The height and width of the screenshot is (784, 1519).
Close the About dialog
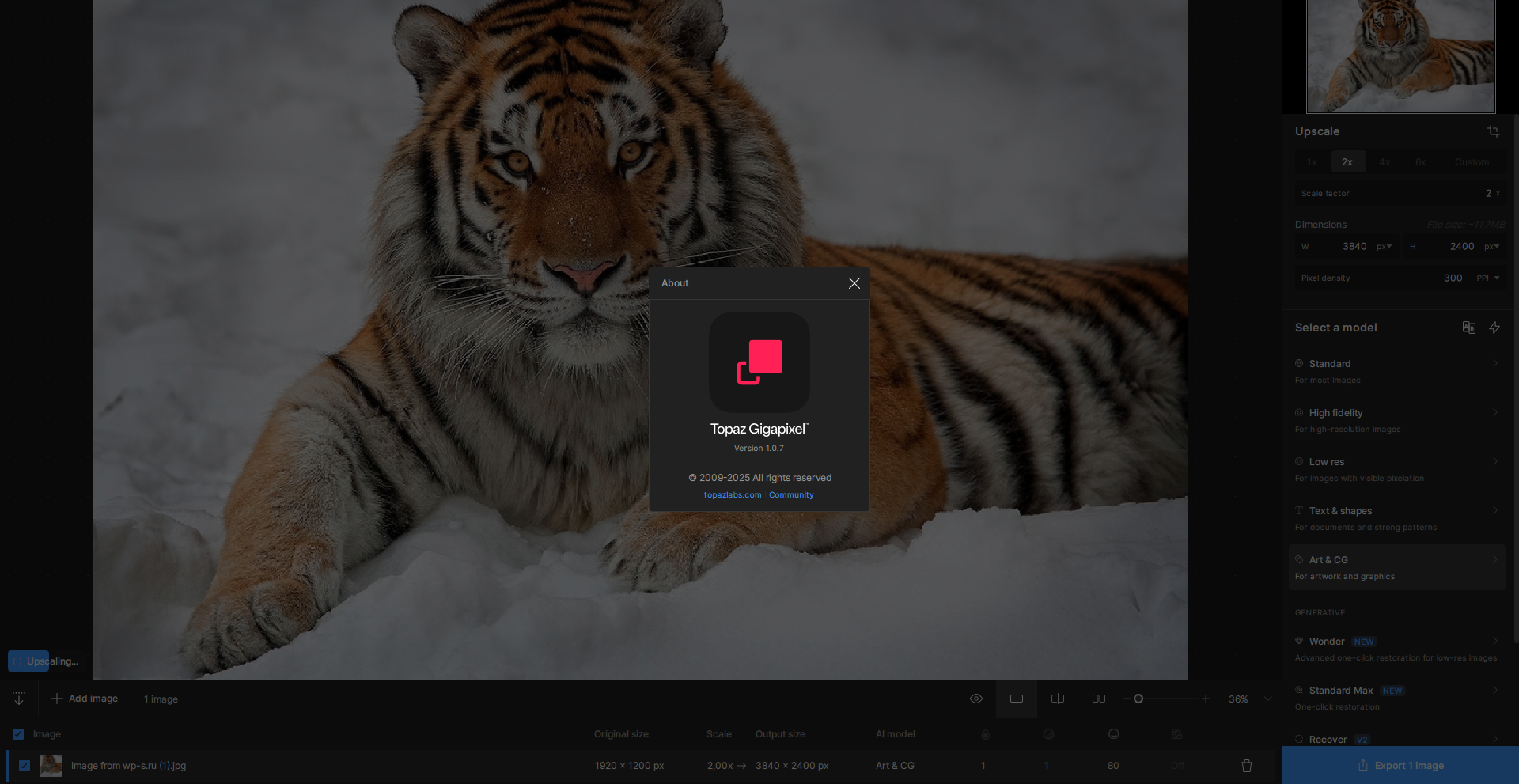click(854, 283)
